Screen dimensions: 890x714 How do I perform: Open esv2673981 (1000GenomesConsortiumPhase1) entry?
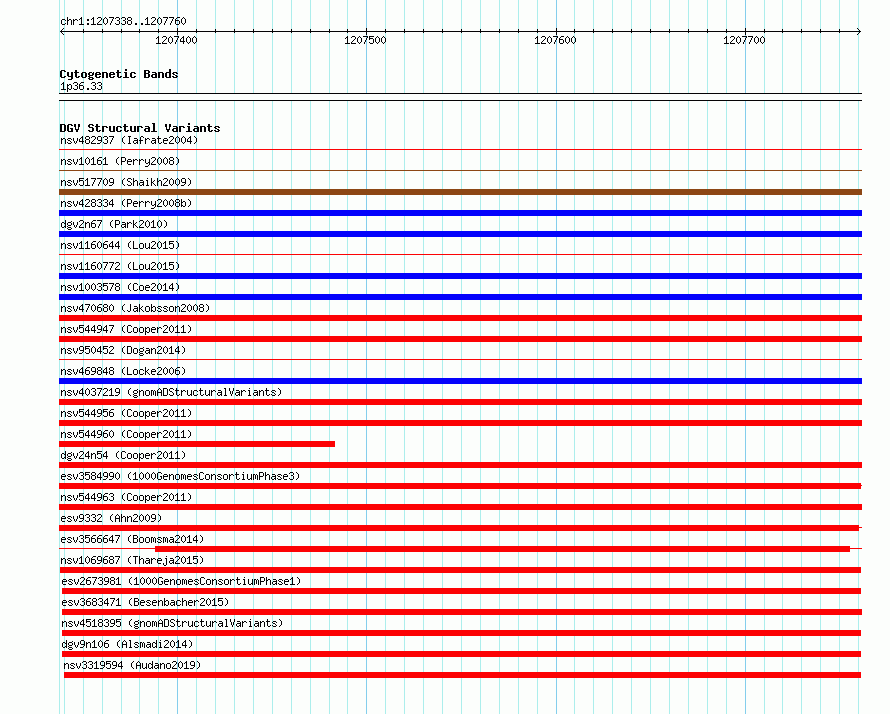coord(181,581)
